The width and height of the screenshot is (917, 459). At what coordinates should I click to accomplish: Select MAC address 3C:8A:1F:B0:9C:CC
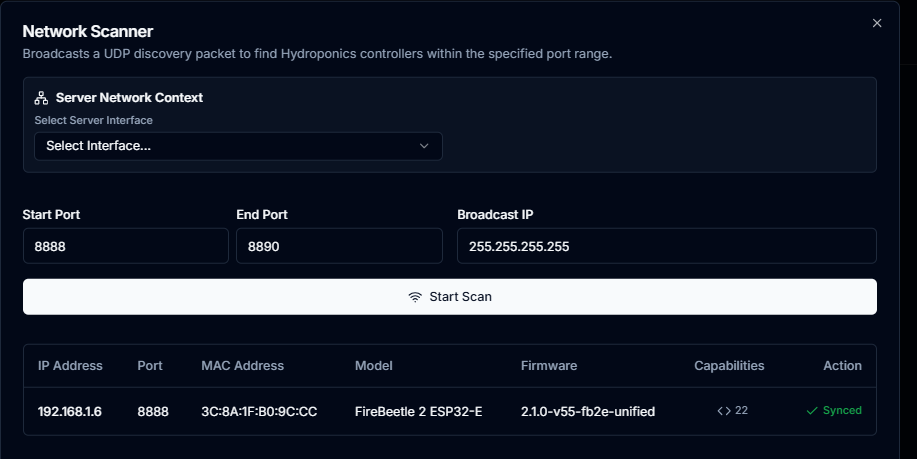tap(259, 412)
